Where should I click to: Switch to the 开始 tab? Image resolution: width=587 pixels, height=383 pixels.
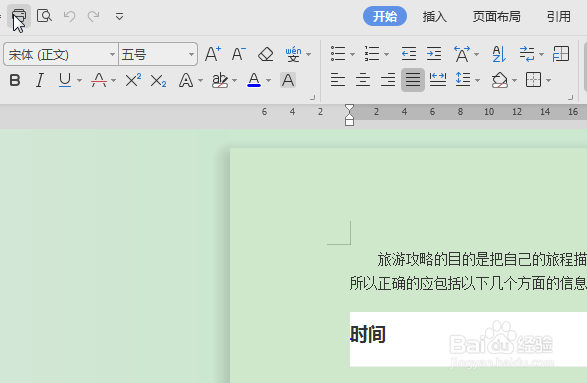[384, 16]
